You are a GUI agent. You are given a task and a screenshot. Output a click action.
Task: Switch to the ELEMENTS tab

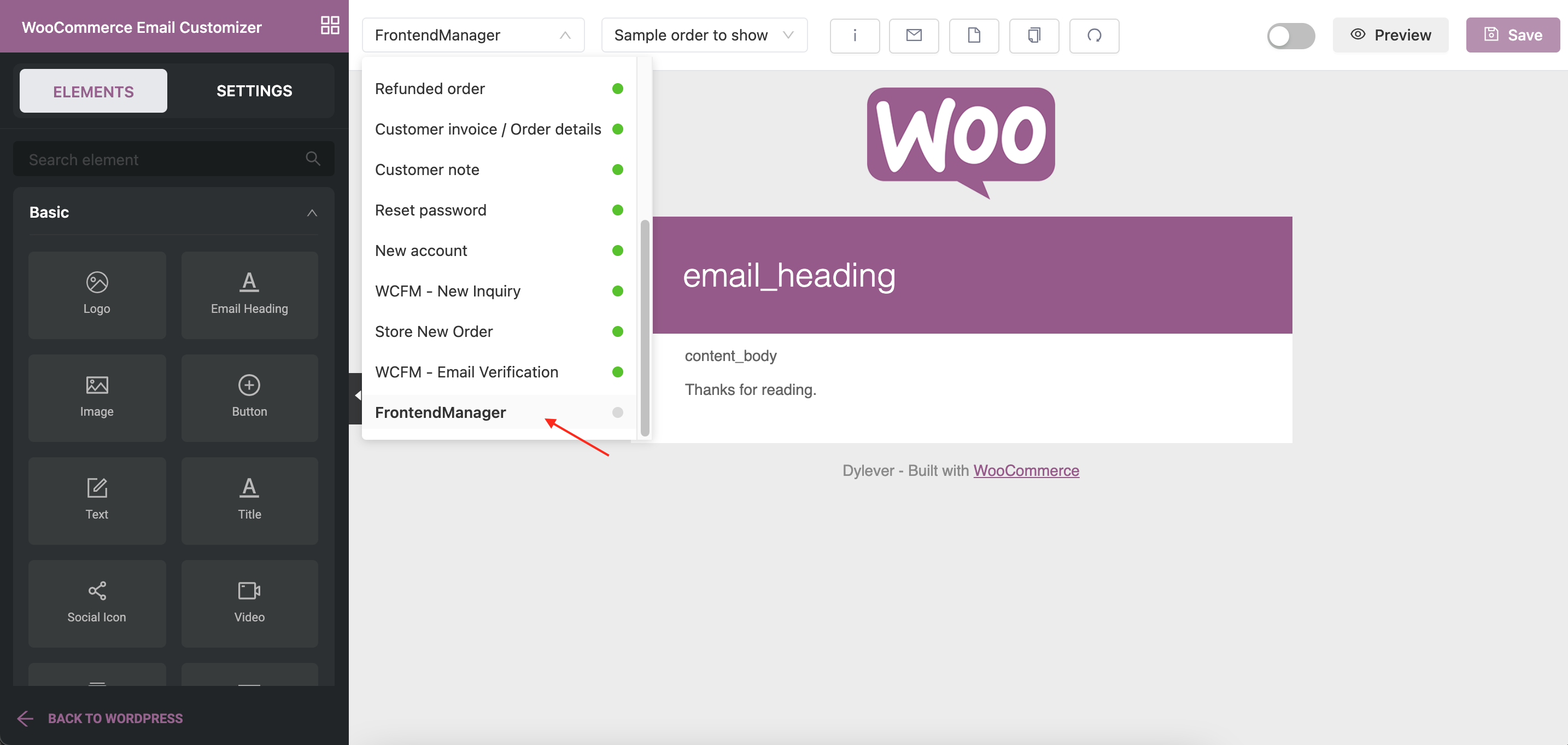(93, 91)
